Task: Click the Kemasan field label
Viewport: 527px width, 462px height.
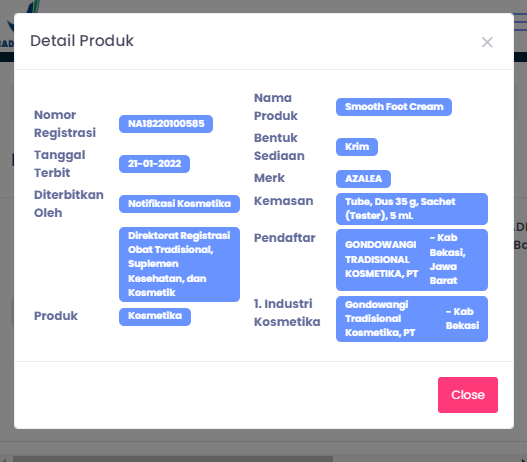Action: (x=284, y=201)
